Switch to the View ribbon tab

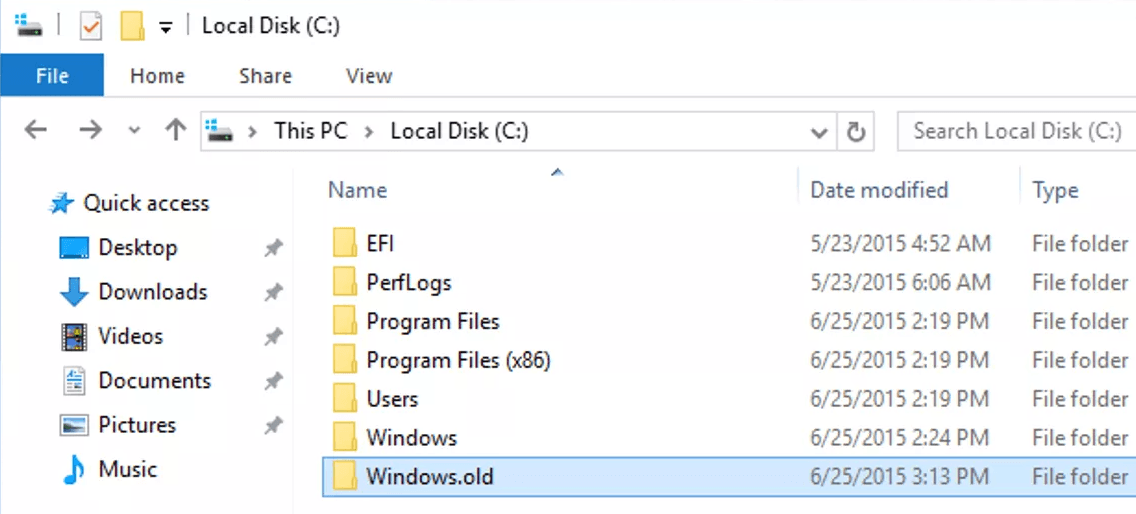click(368, 76)
